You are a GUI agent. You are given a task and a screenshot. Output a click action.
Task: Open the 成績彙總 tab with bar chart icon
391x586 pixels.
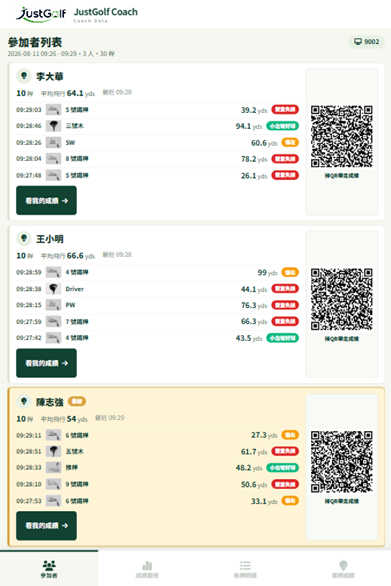tap(147, 568)
